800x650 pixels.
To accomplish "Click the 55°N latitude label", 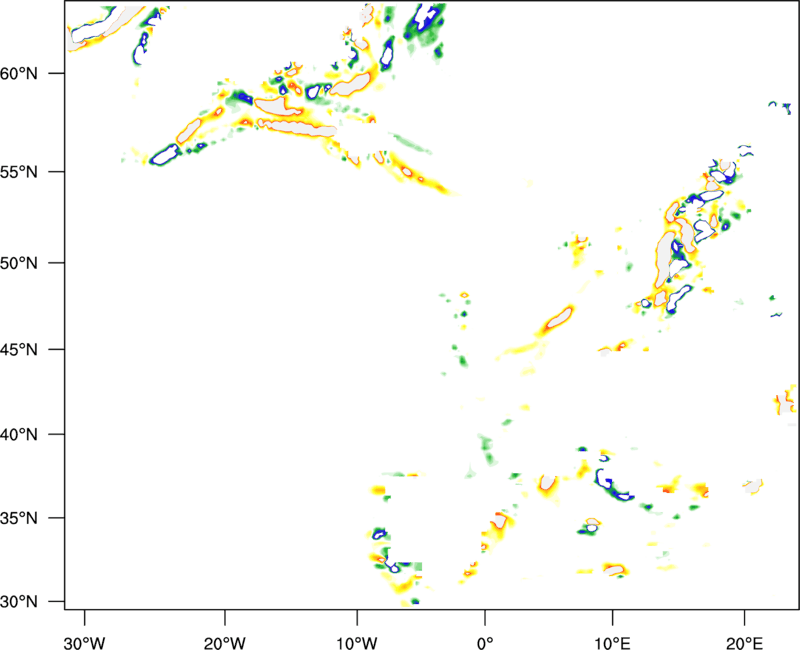I will 19,172.
